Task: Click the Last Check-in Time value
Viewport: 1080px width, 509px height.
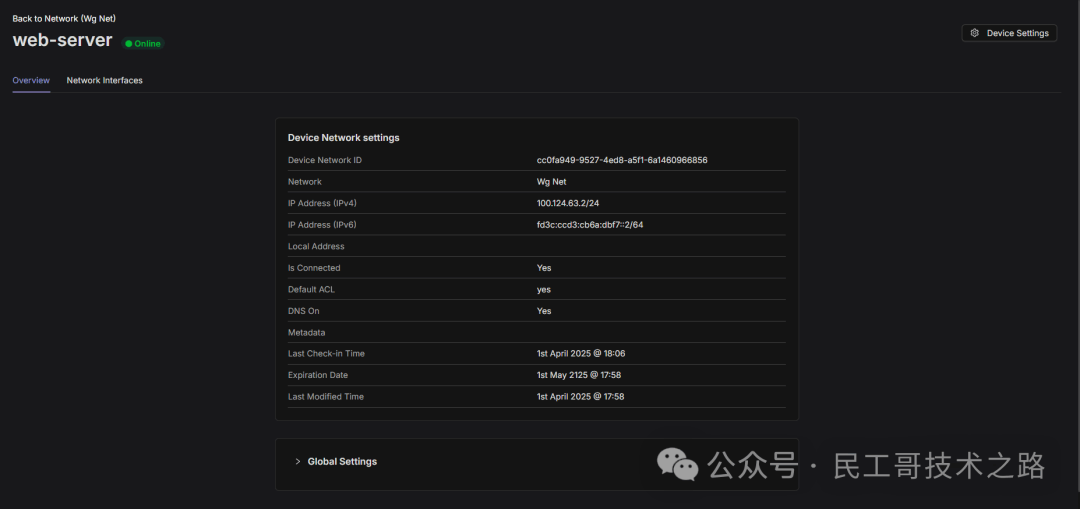Action: click(580, 354)
